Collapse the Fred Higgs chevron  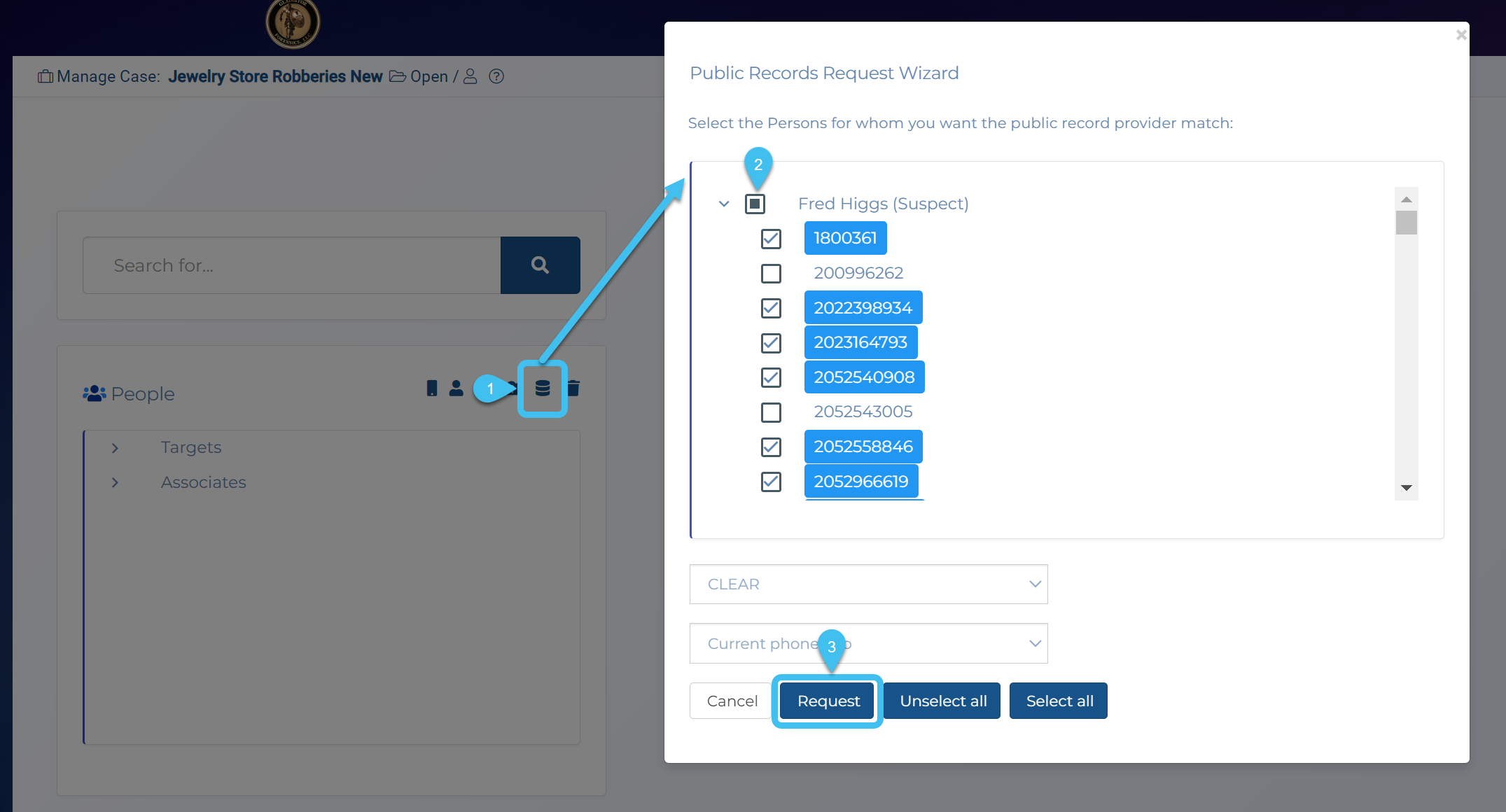pos(724,204)
